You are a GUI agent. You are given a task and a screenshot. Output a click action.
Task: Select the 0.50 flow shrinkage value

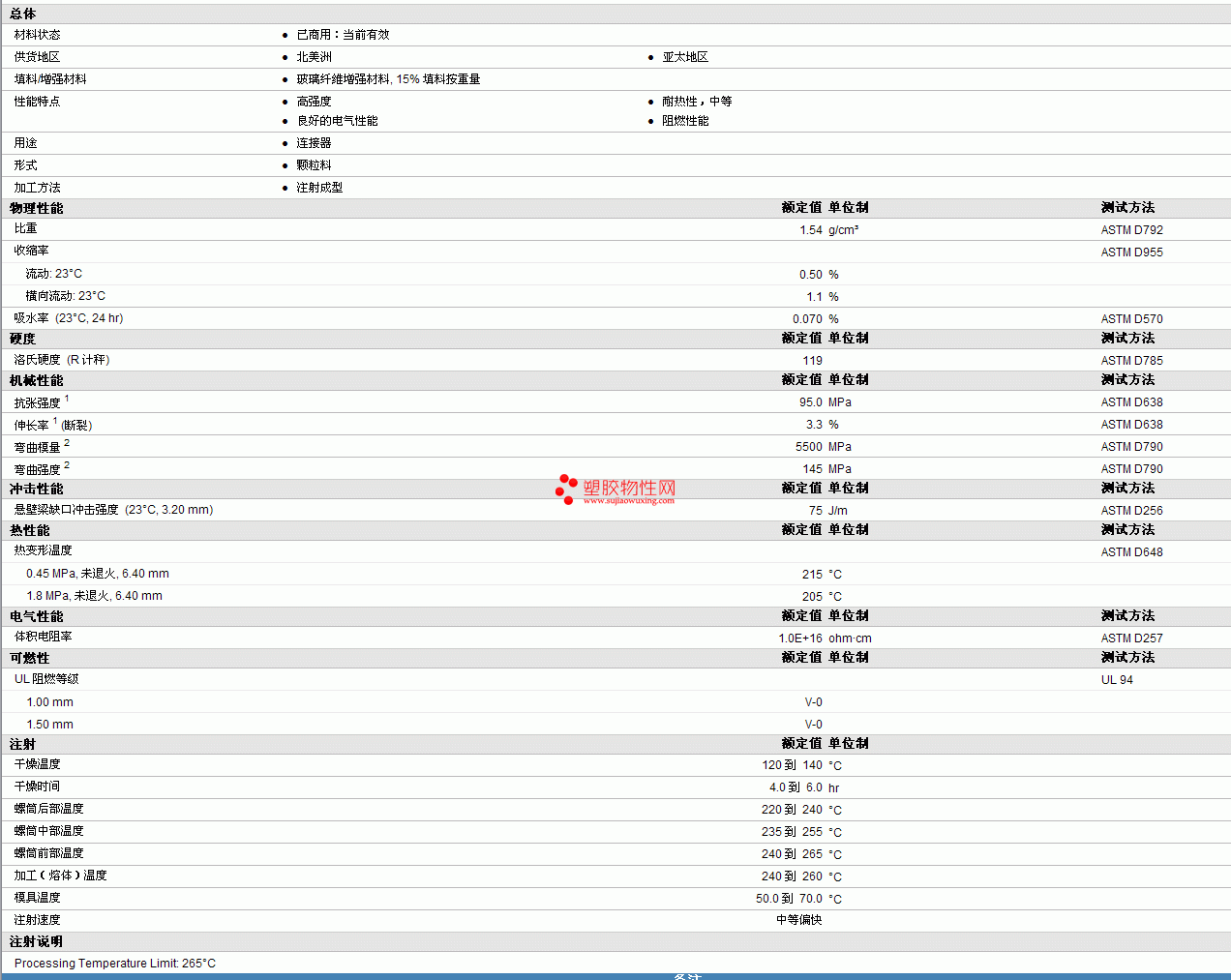coord(811,275)
